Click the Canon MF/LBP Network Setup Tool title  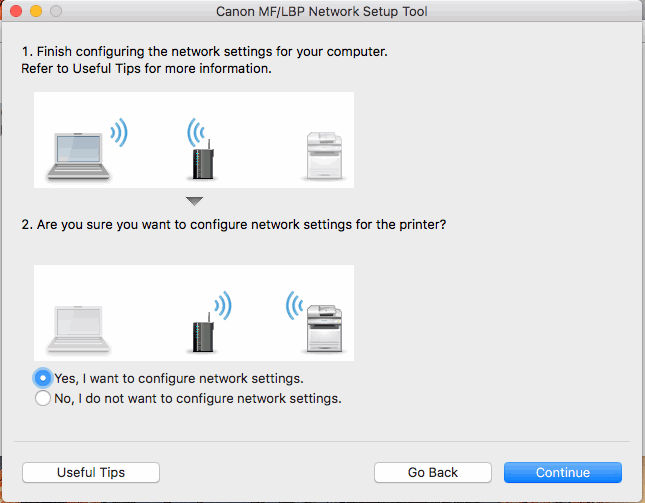322,11
